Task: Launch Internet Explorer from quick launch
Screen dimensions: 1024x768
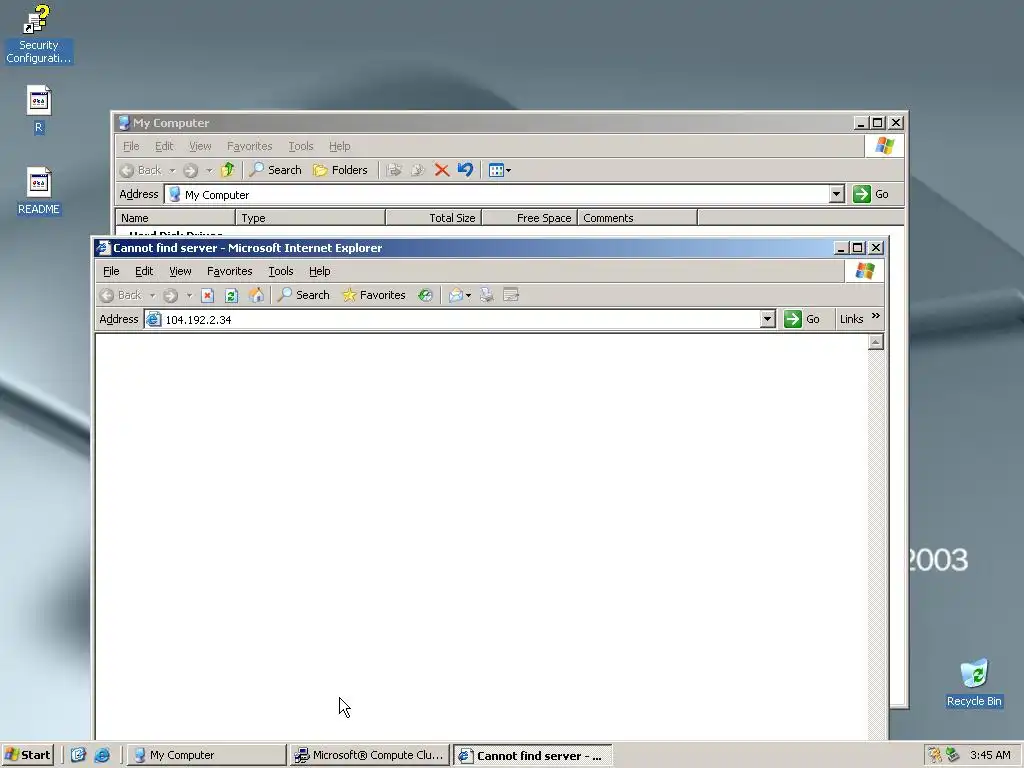Action: [102, 755]
